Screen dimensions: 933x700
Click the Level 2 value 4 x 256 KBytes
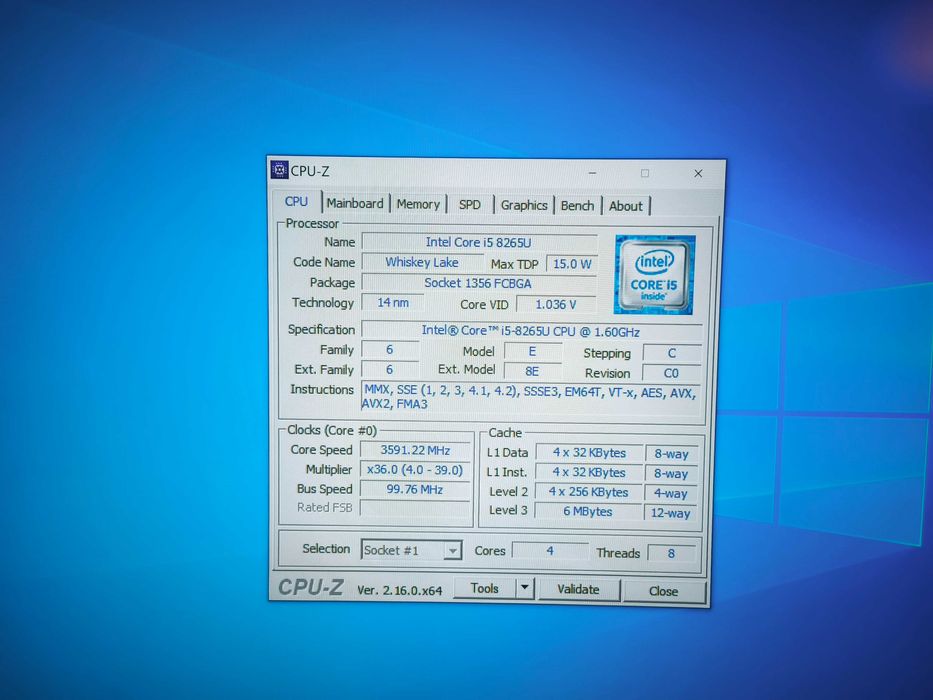588,492
